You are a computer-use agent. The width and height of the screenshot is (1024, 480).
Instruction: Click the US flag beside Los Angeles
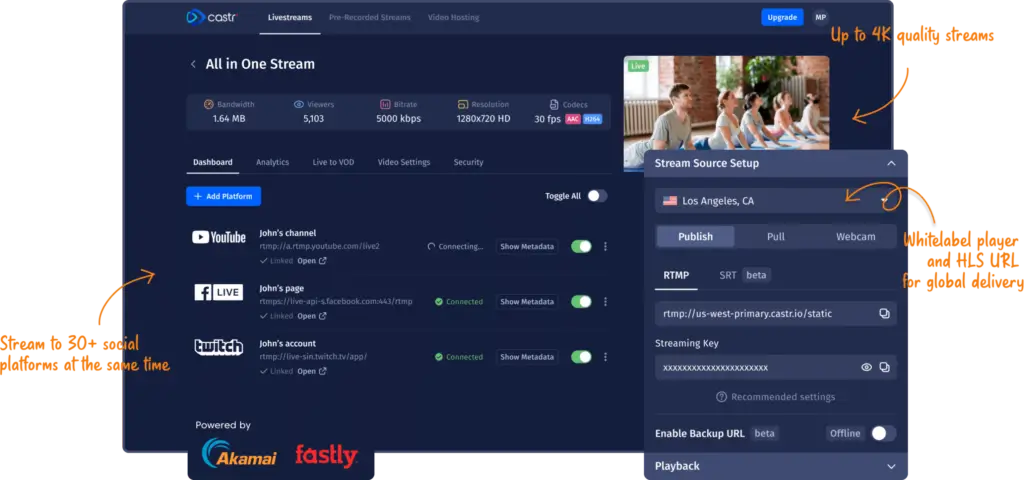669,201
